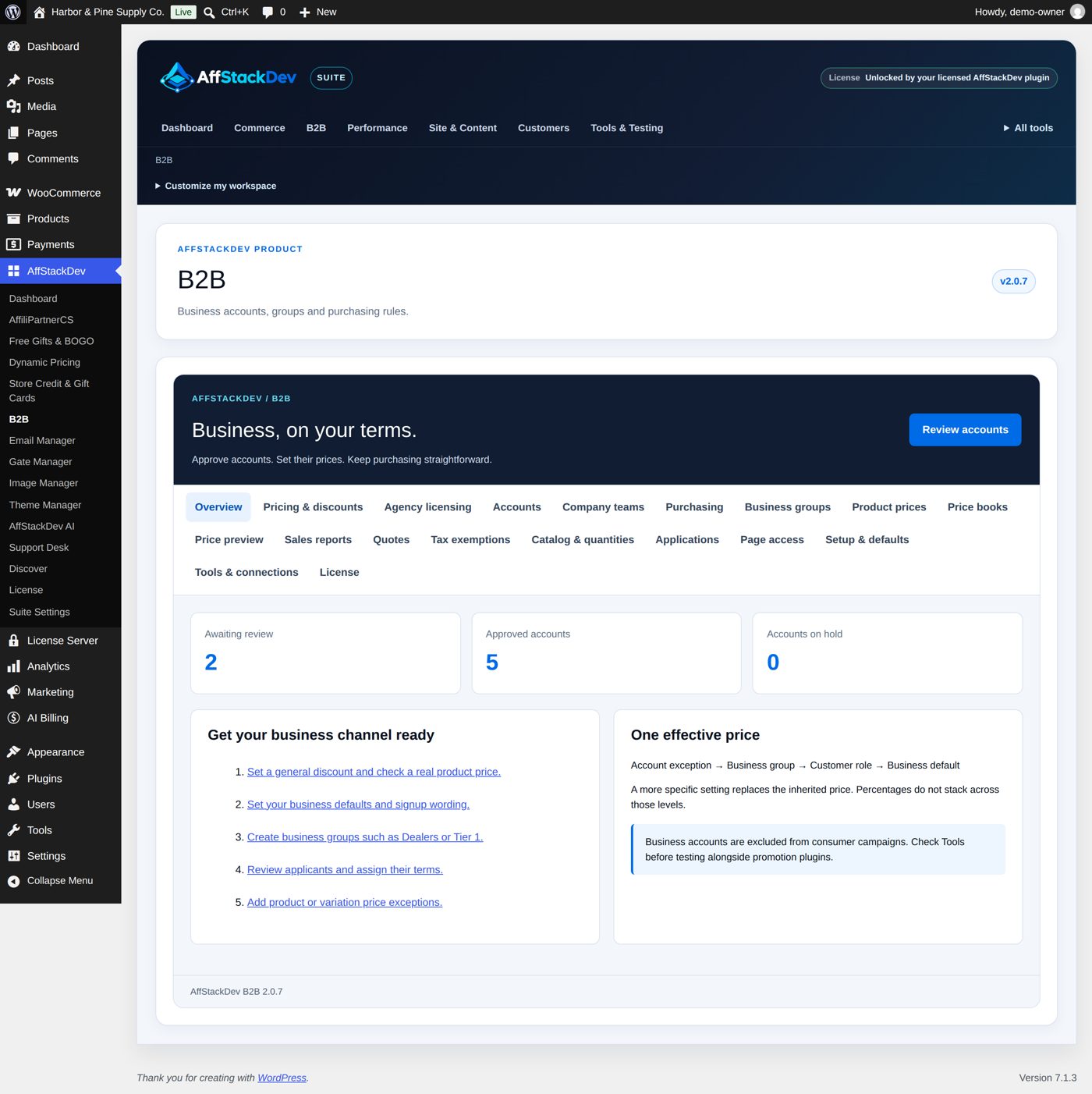The width and height of the screenshot is (1092, 1094).
Task: Click the Live site status badge
Action: click(x=183, y=12)
